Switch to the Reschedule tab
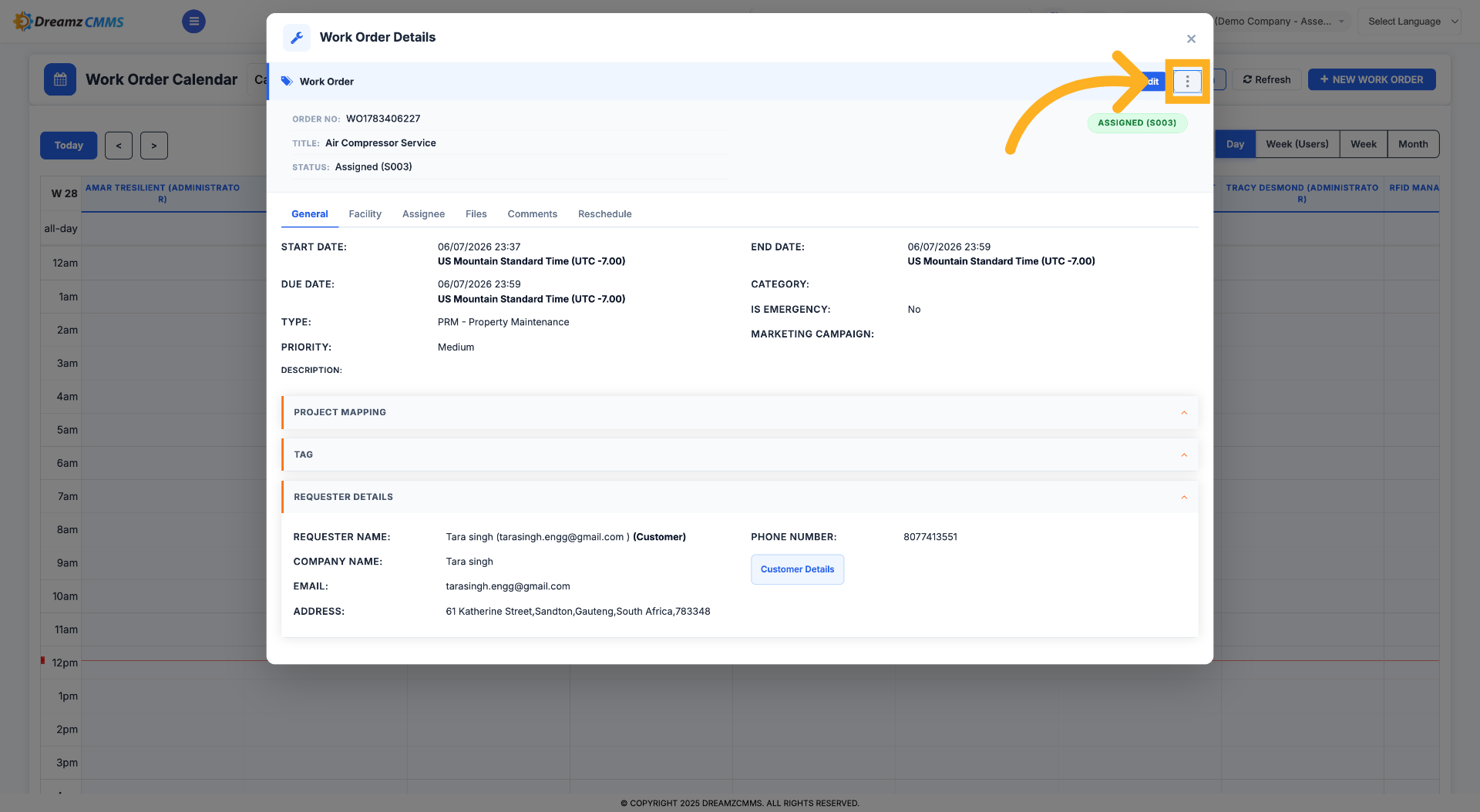 point(604,214)
